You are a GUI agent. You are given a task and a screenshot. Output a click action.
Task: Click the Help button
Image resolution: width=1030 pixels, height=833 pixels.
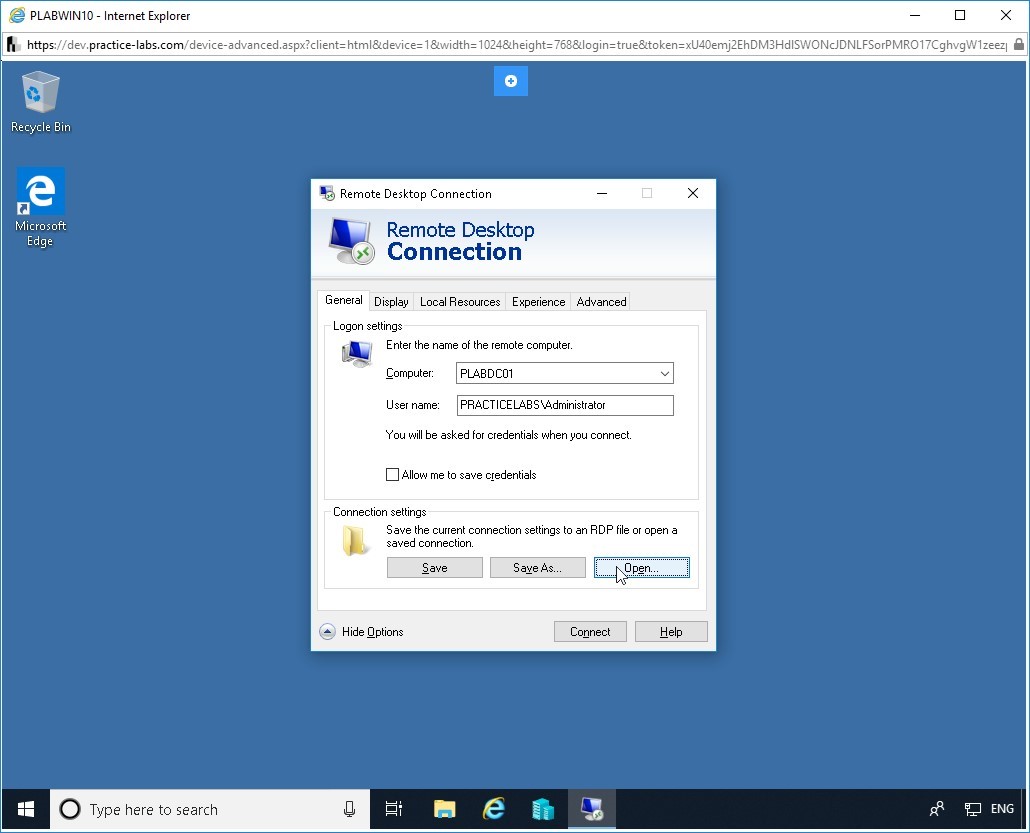pyautogui.click(x=671, y=631)
